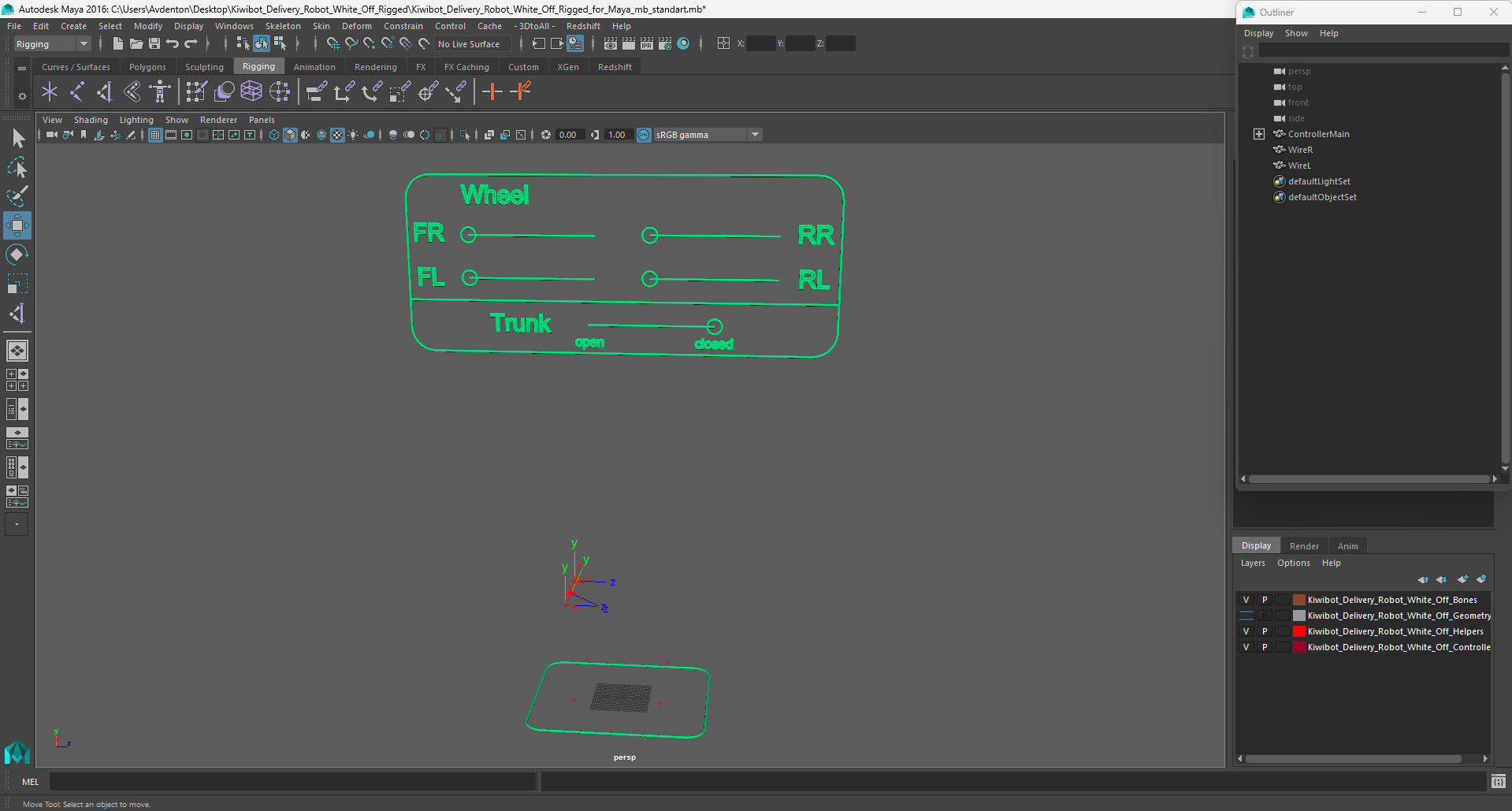
Task: Switch to the Polygons shelf tab
Action: click(147, 67)
